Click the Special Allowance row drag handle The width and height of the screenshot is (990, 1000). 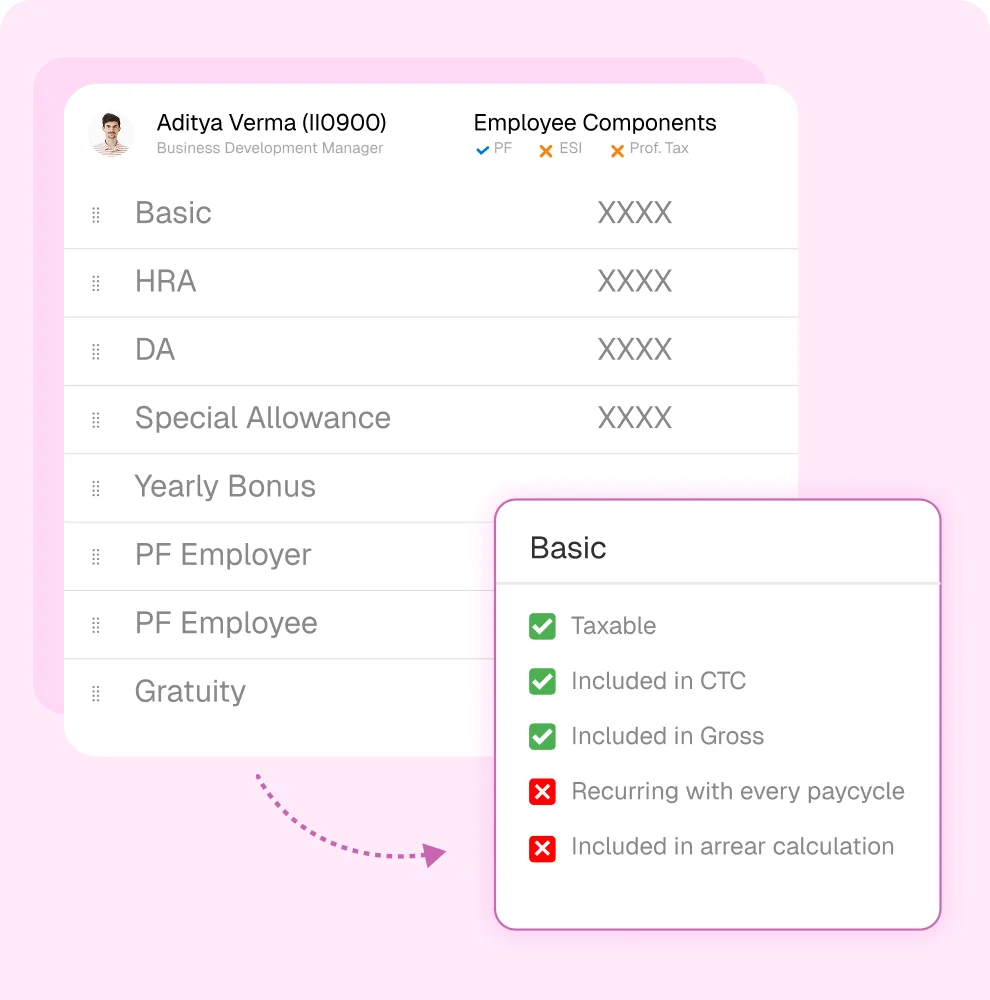point(96,420)
